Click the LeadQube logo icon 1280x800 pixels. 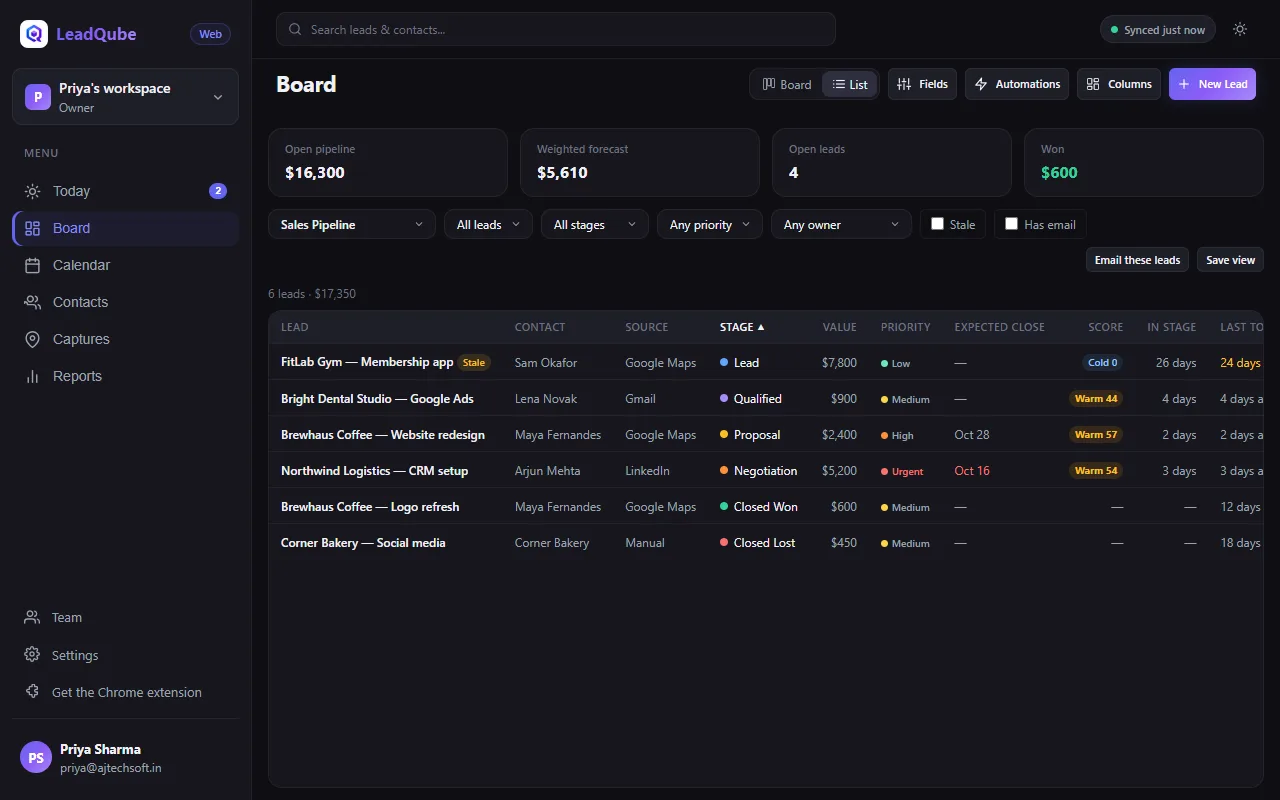pyautogui.click(x=34, y=34)
